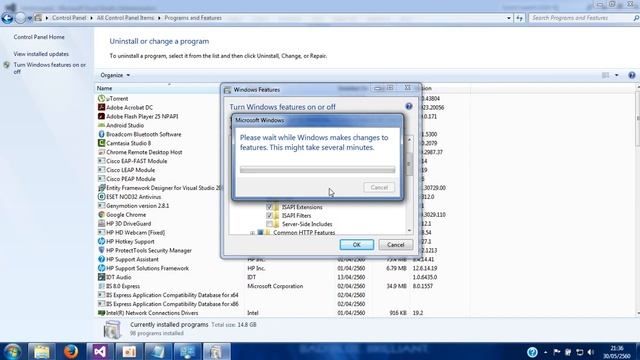Open Control Panel Home link
This screenshot has height=360, width=640.
tap(39, 37)
